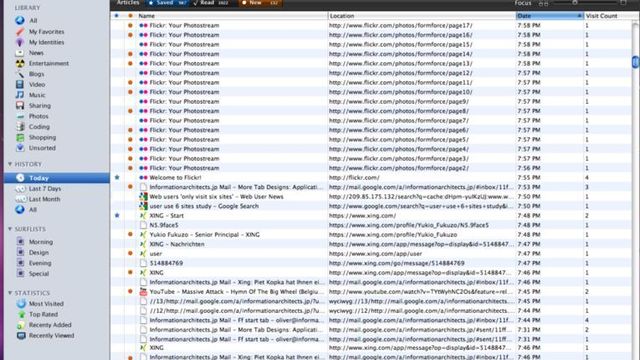
Task: Select the 'NS.9face5' row
Action: coord(371,225)
